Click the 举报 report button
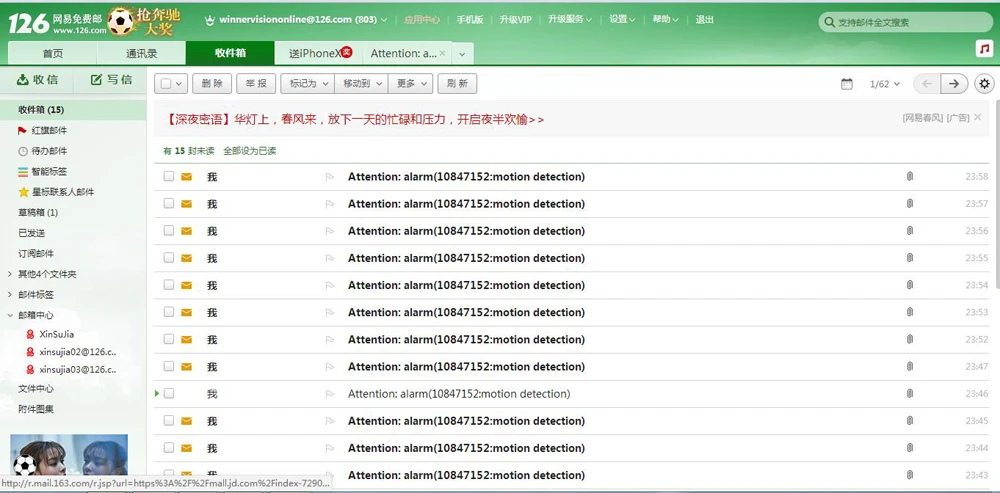The width and height of the screenshot is (1000, 493). [x=256, y=84]
